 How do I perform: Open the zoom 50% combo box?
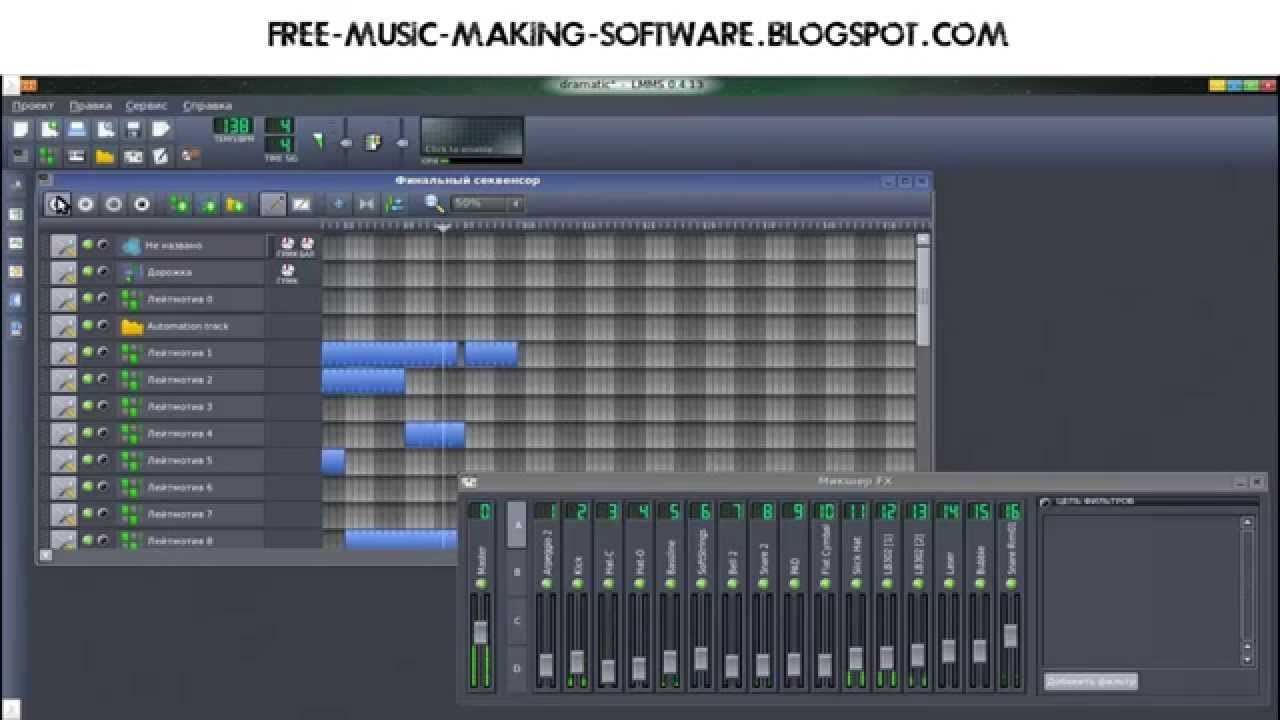[x=487, y=204]
